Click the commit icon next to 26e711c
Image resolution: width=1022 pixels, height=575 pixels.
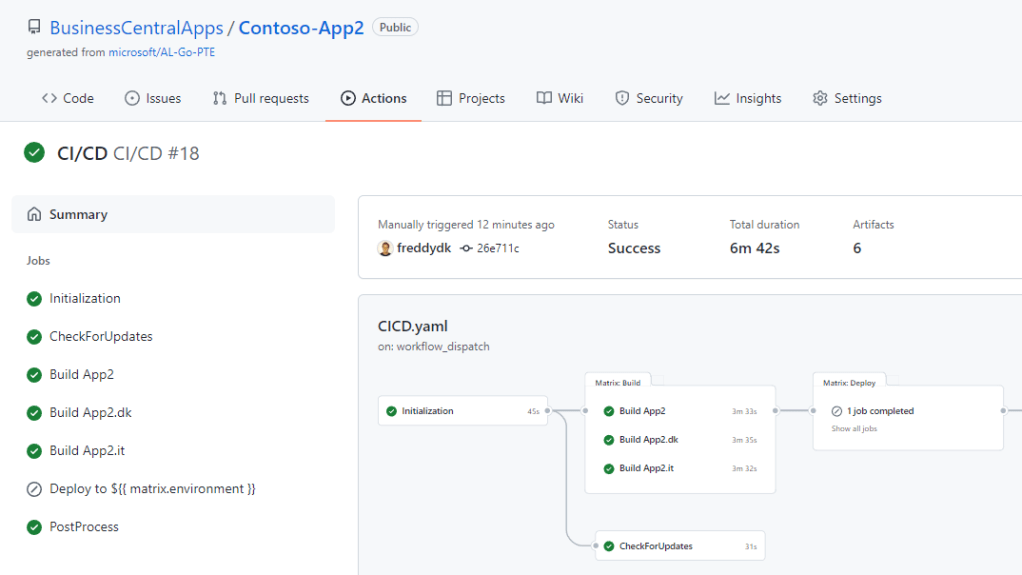(466, 248)
